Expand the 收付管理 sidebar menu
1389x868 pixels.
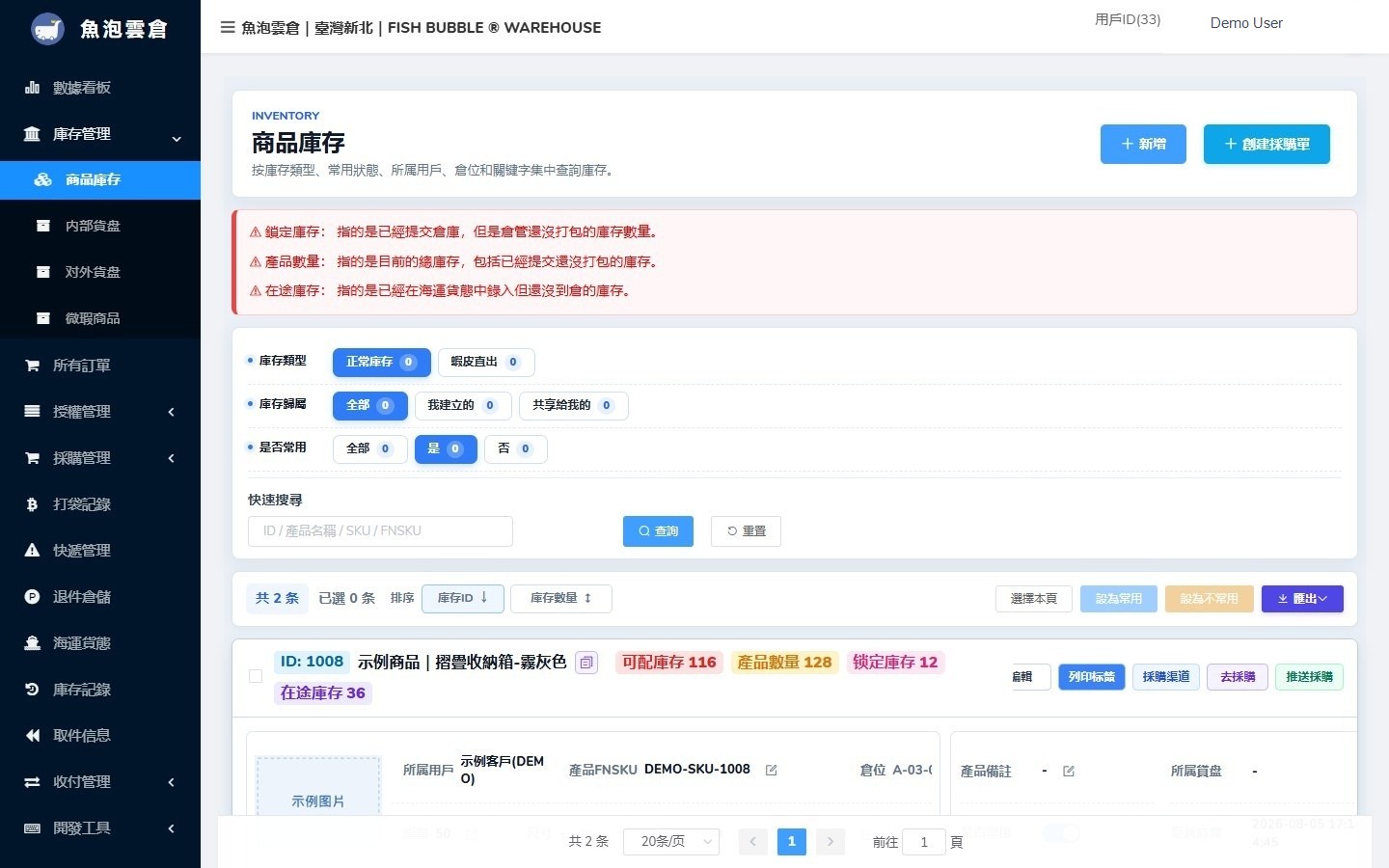coord(100,782)
